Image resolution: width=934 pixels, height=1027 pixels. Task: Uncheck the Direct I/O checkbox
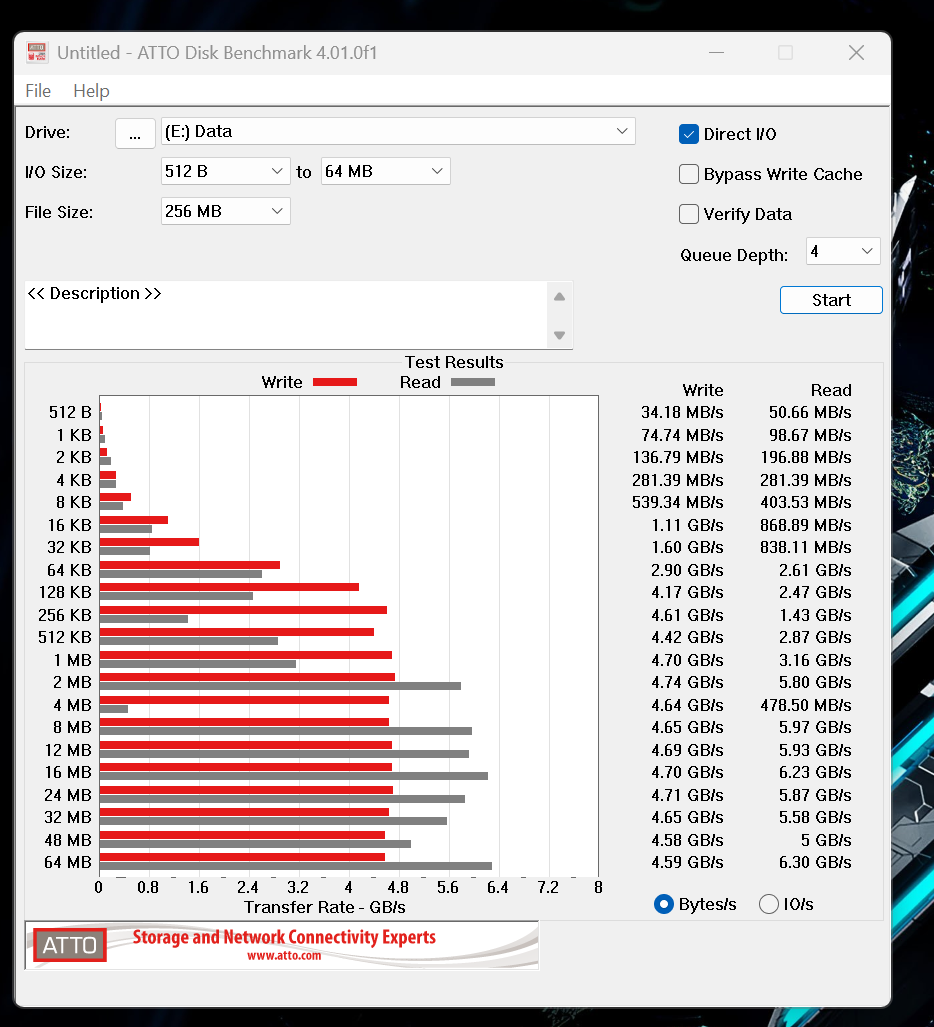point(688,134)
